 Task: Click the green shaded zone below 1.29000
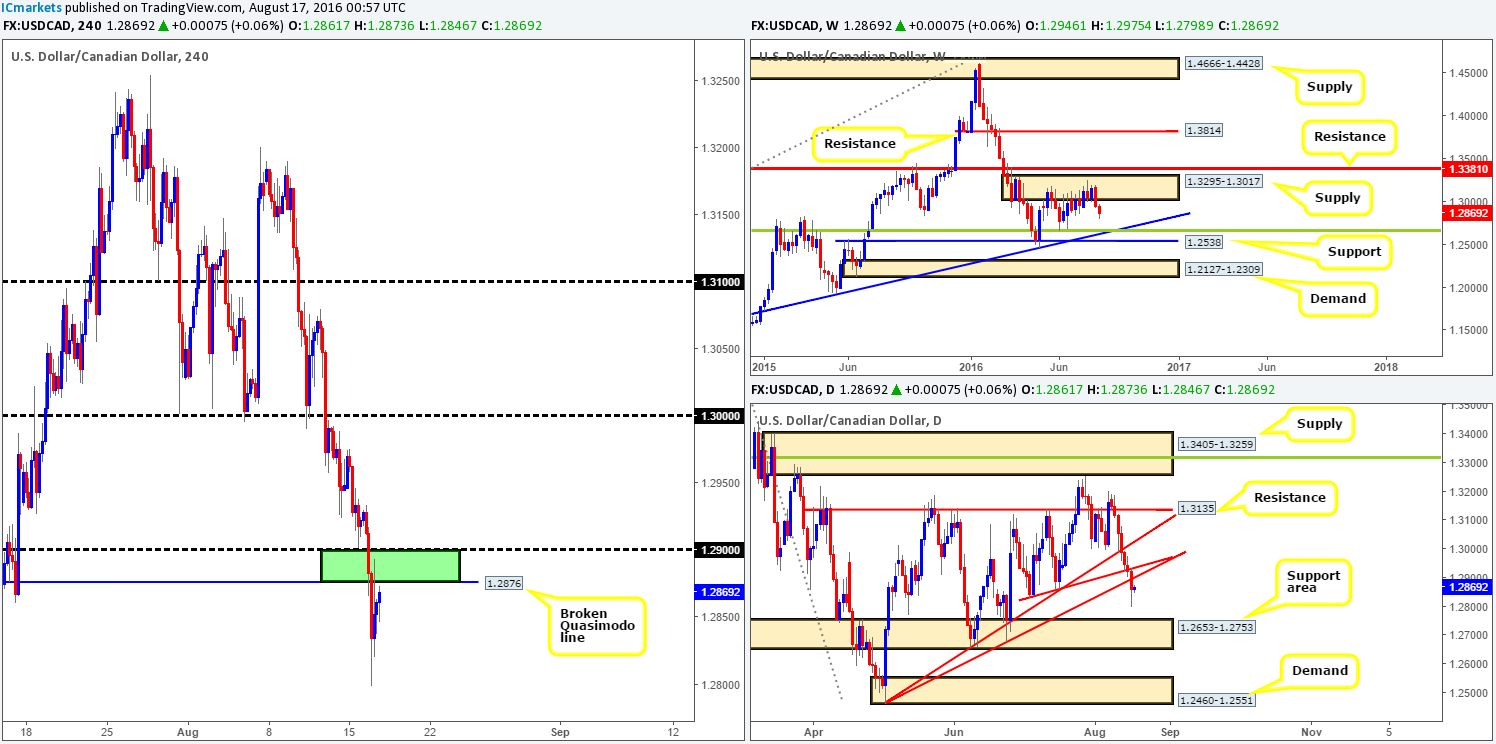point(390,566)
